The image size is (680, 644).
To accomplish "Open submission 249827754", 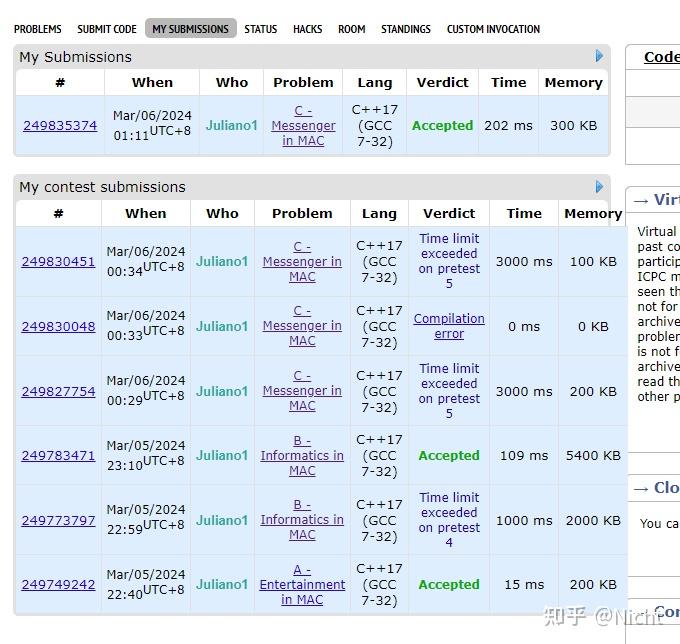I will [x=58, y=392].
